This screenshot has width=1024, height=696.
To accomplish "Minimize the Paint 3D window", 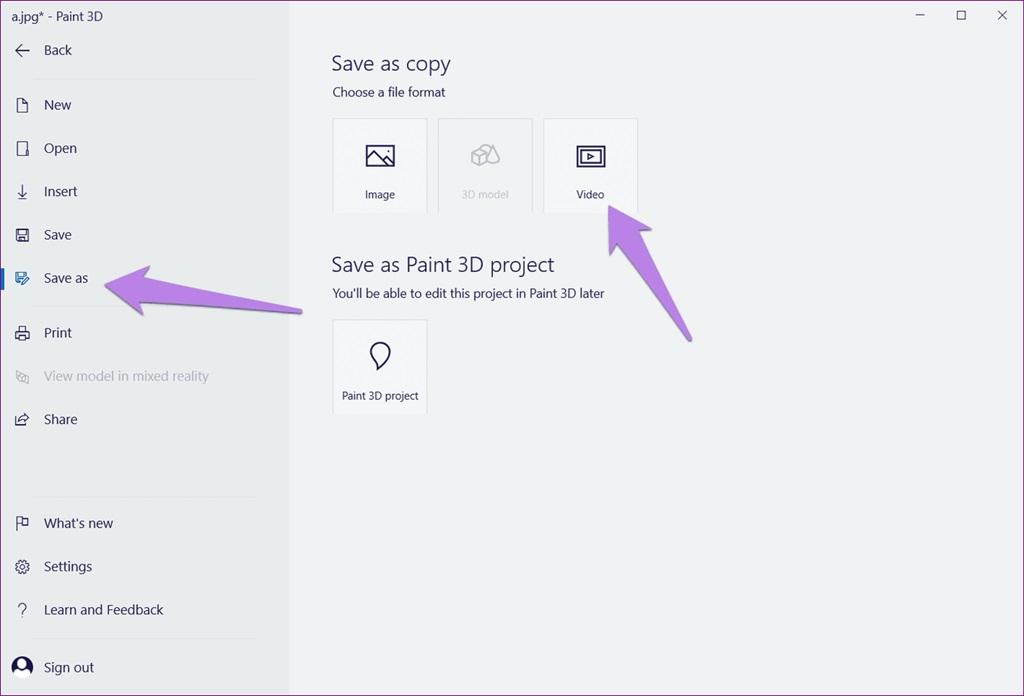I will [x=920, y=15].
